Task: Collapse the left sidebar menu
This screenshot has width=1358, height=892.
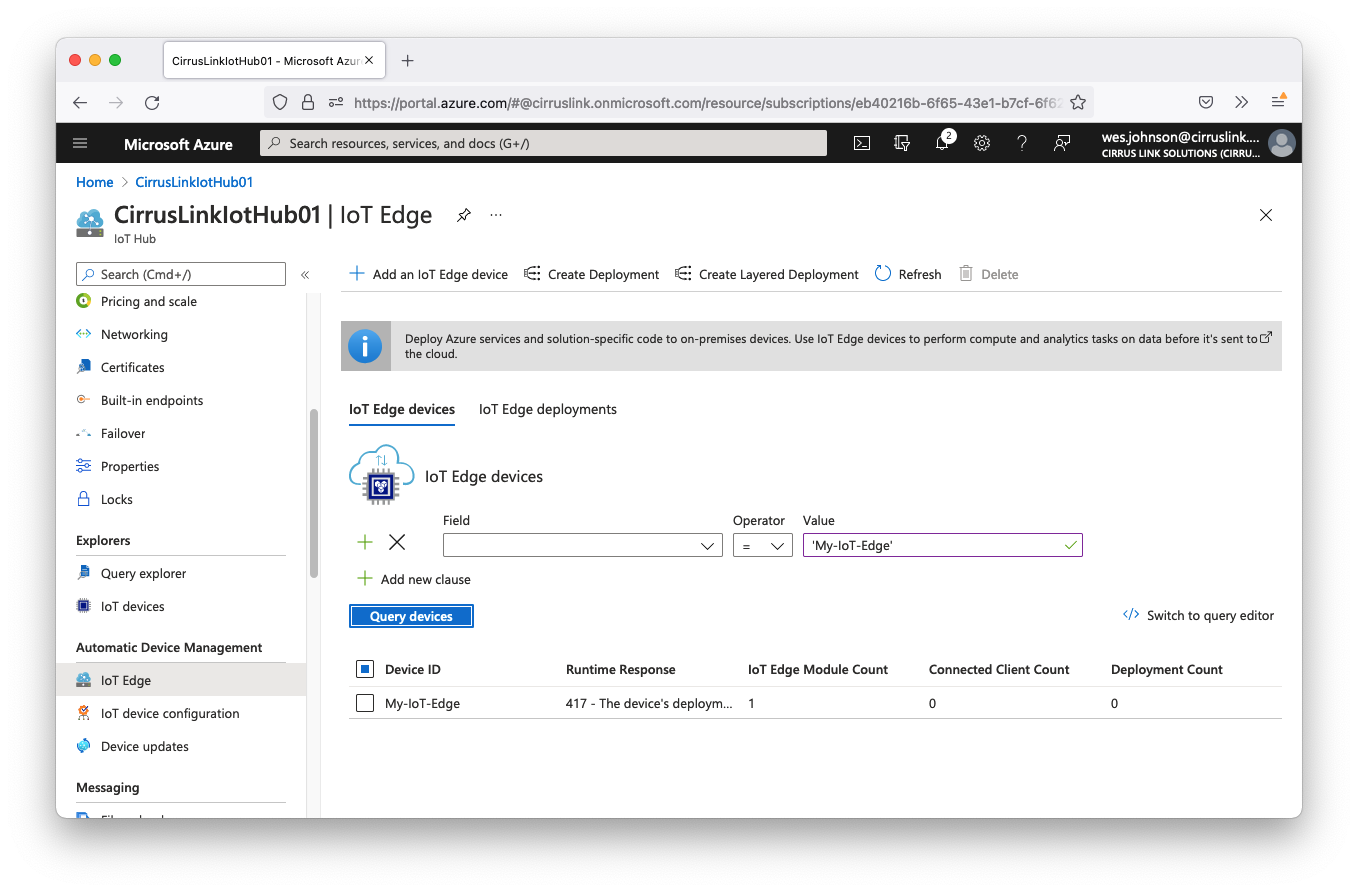Action: tap(305, 274)
